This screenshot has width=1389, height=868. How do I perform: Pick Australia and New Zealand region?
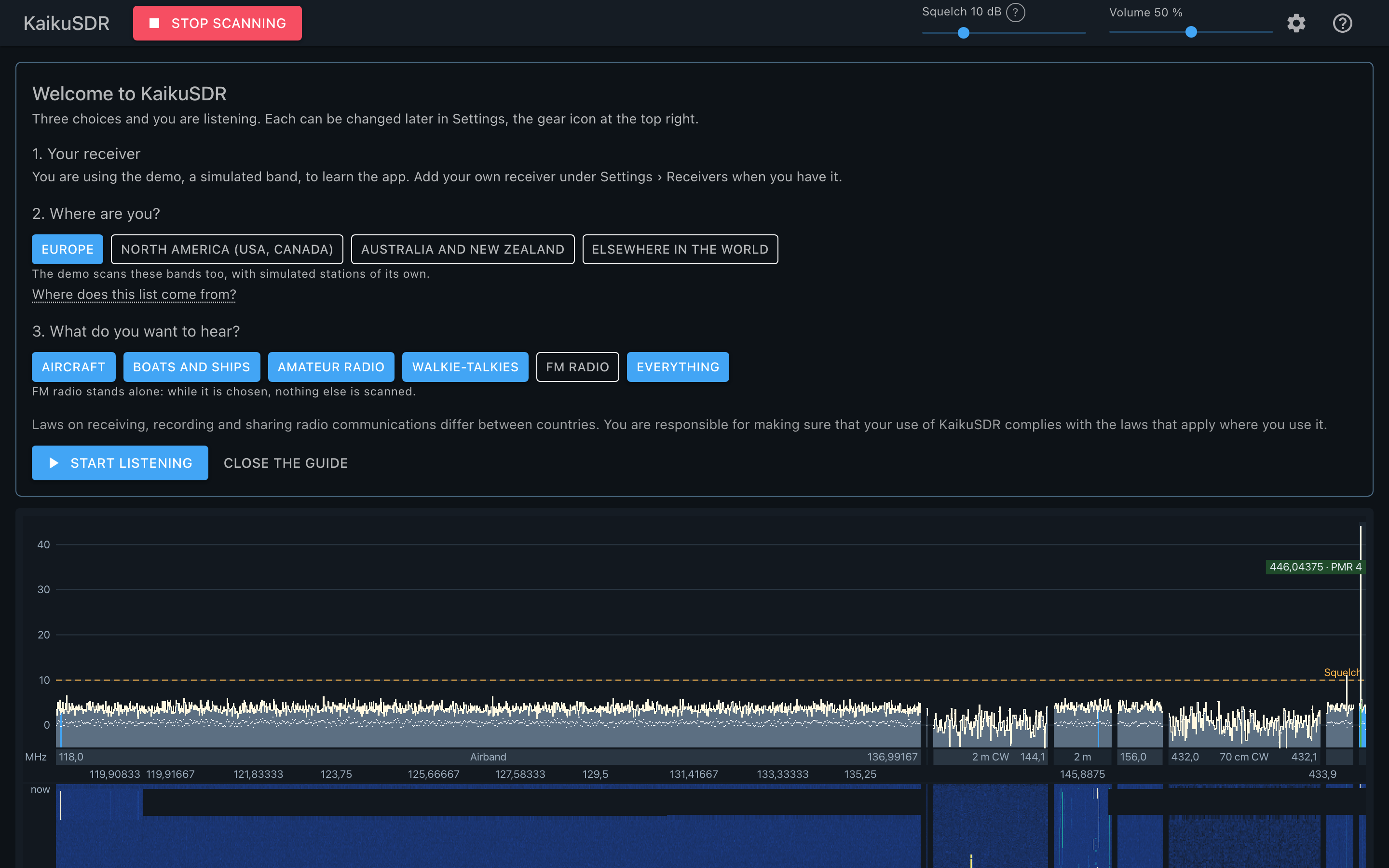point(463,249)
